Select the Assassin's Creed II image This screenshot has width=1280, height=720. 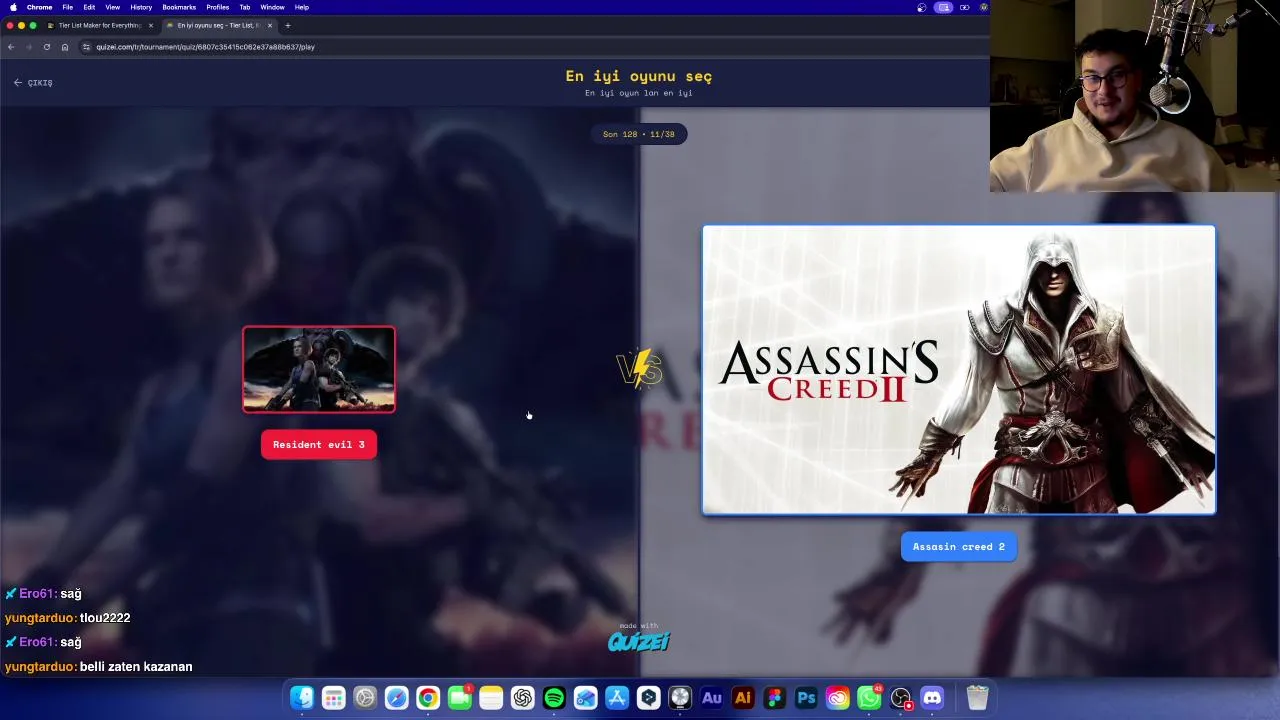point(959,370)
